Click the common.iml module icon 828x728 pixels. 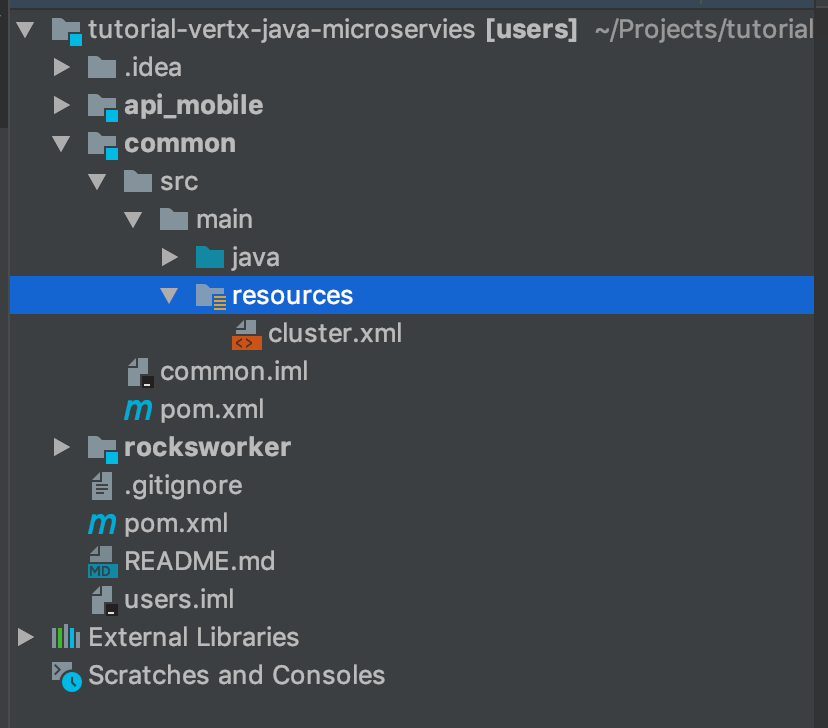(x=138, y=371)
